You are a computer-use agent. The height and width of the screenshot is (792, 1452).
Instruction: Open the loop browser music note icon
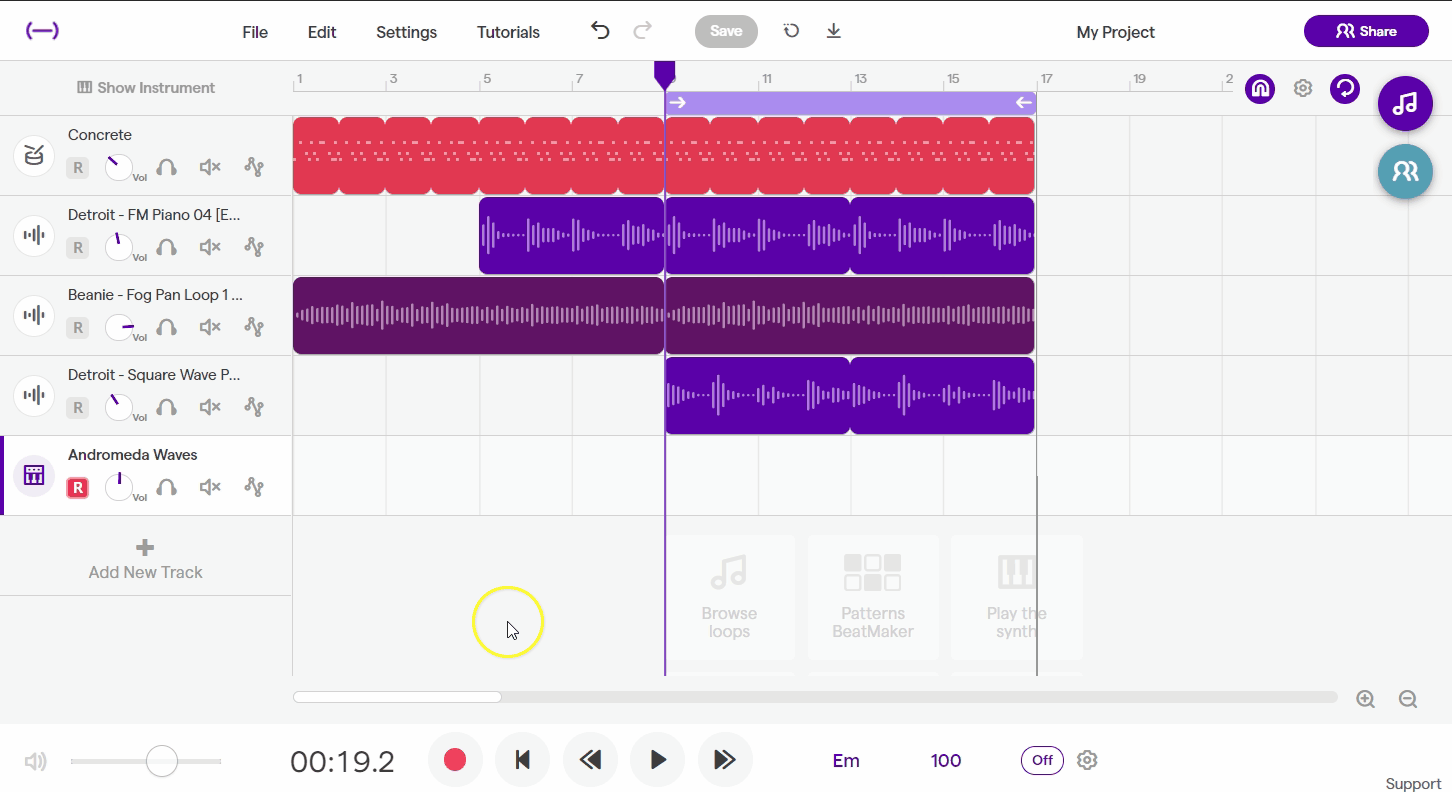(1405, 103)
